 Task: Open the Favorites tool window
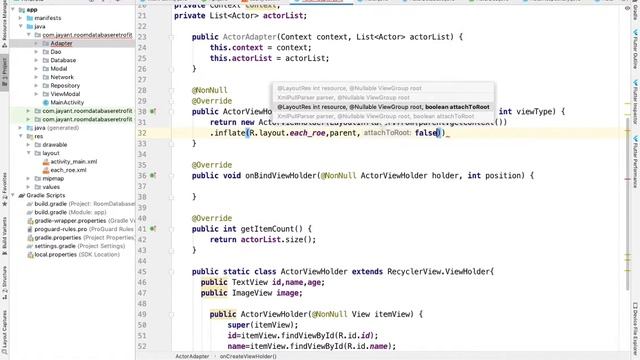(4, 189)
